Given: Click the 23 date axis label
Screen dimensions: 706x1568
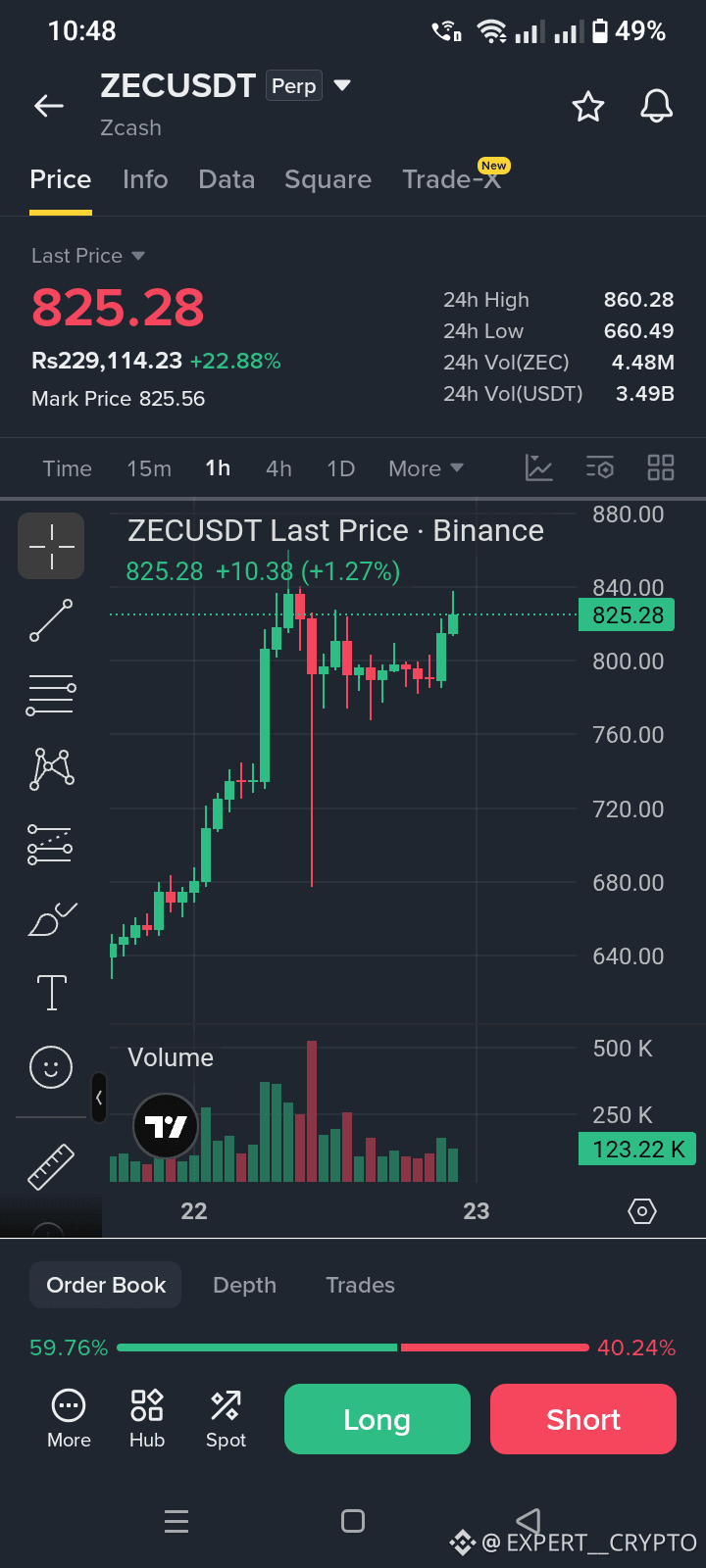Looking at the screenshot, I should [477, 1211].
